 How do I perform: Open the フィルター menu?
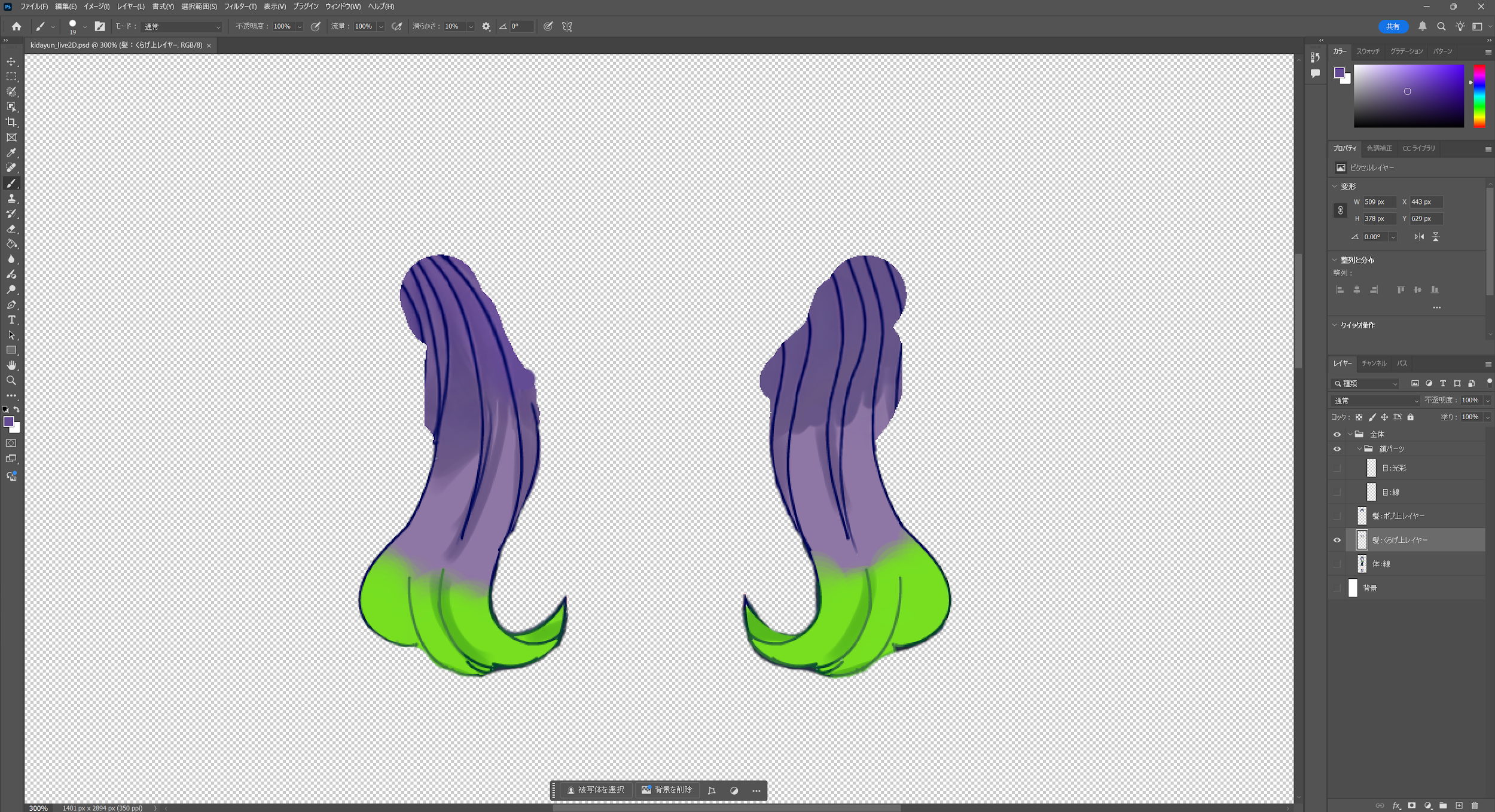[240, 7]
